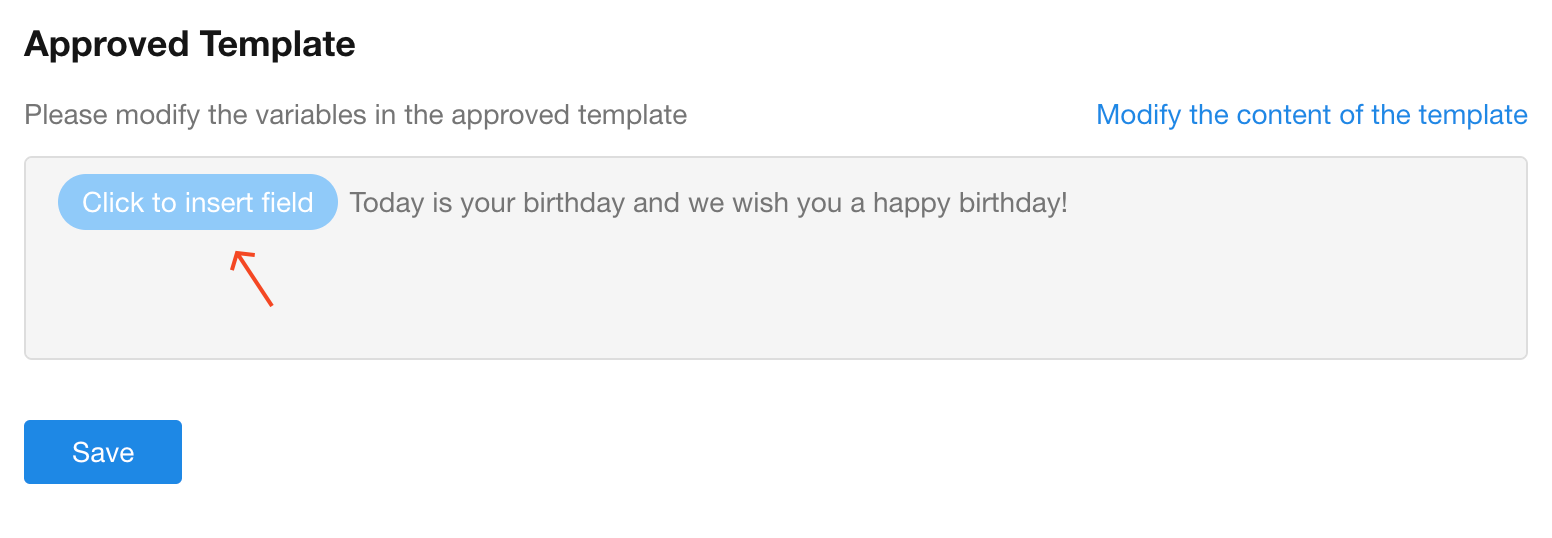
Task: Click 'approved template' ending the gray instruction line
Action: click(568, 115)
